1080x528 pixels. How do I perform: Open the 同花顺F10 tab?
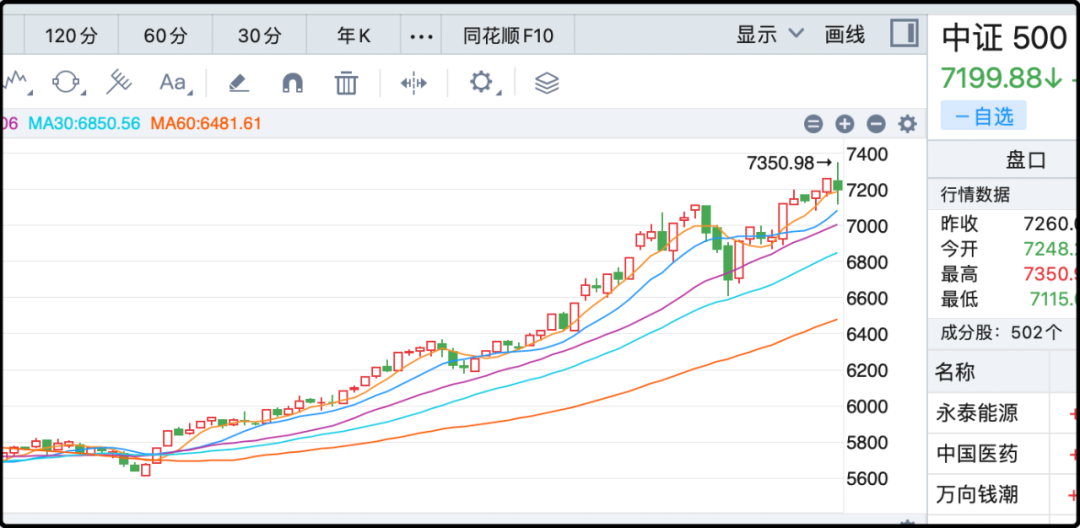click(x=508, y=36)
